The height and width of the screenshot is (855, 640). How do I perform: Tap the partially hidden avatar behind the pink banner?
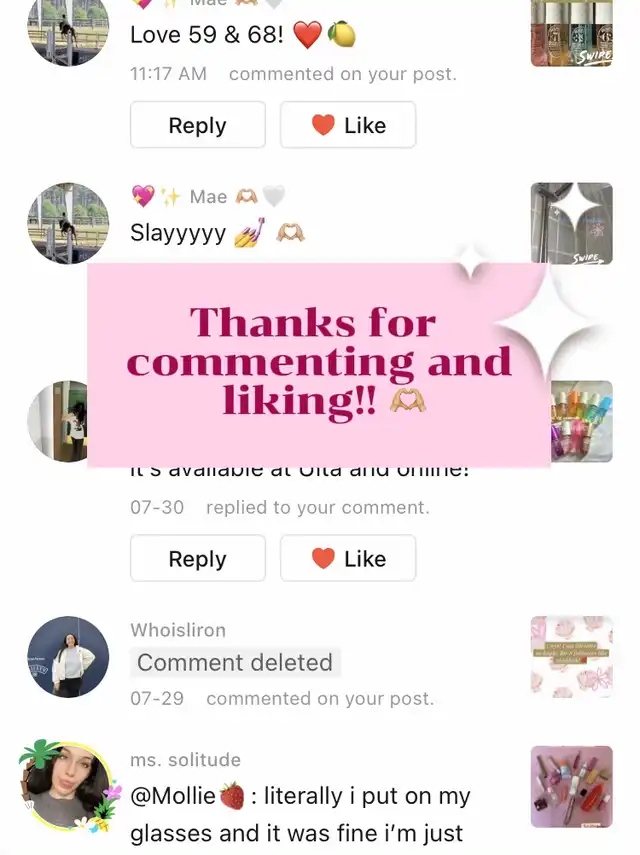pyautogui.click(x=58, y=421)
